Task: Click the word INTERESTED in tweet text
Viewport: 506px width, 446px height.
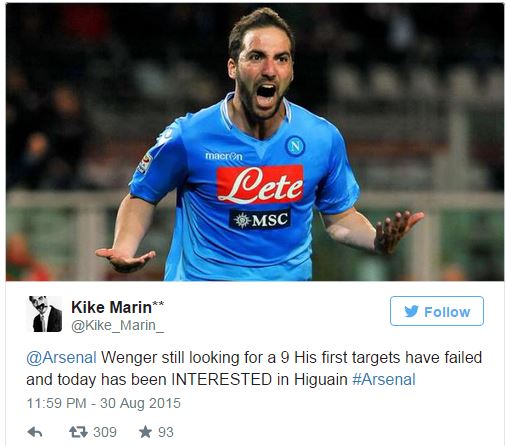Action: (x=222, y=380)
